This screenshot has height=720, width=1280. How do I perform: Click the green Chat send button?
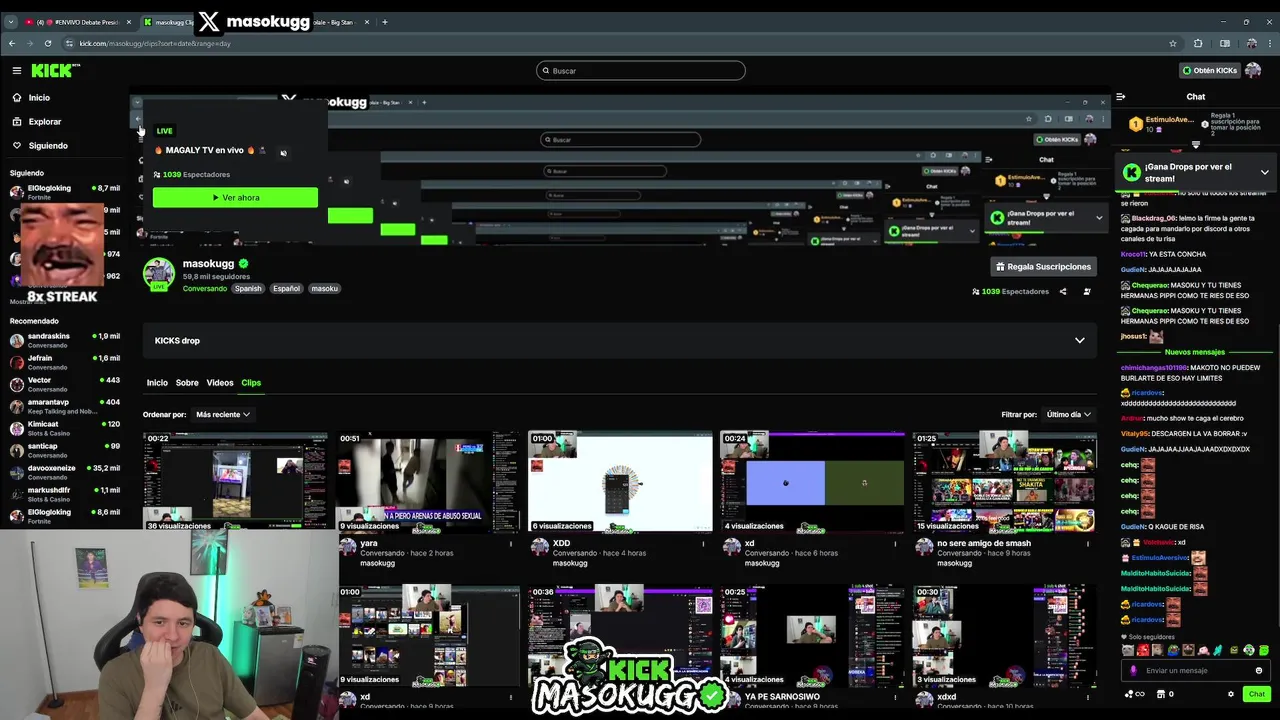coord(1256,694)
